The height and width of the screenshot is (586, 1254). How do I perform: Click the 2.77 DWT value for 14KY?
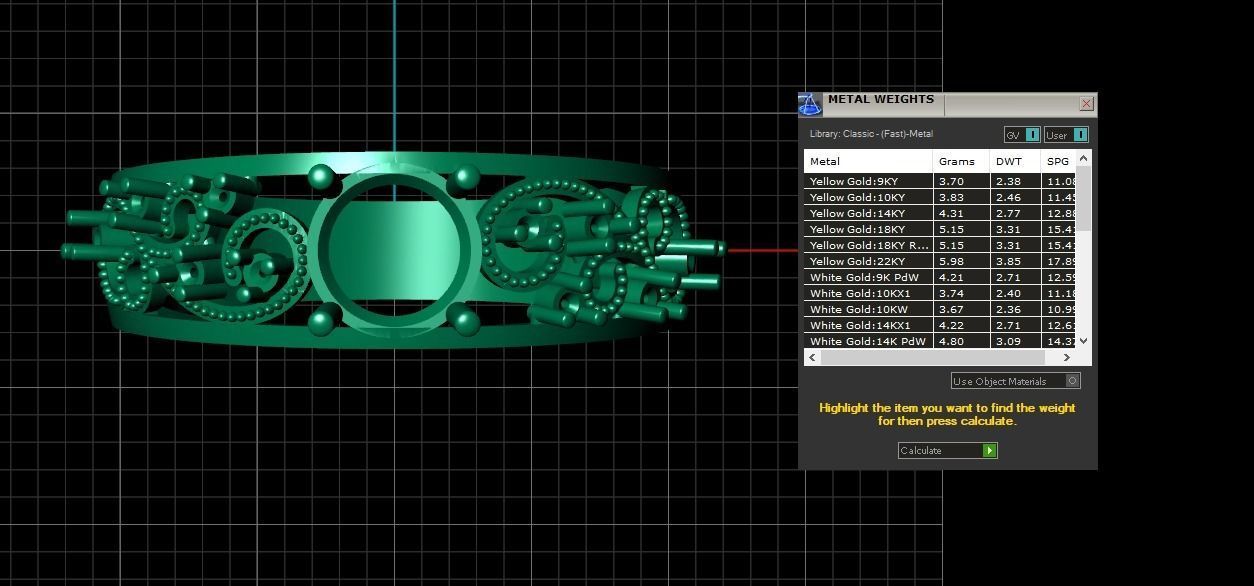[x=1008, y=213]
